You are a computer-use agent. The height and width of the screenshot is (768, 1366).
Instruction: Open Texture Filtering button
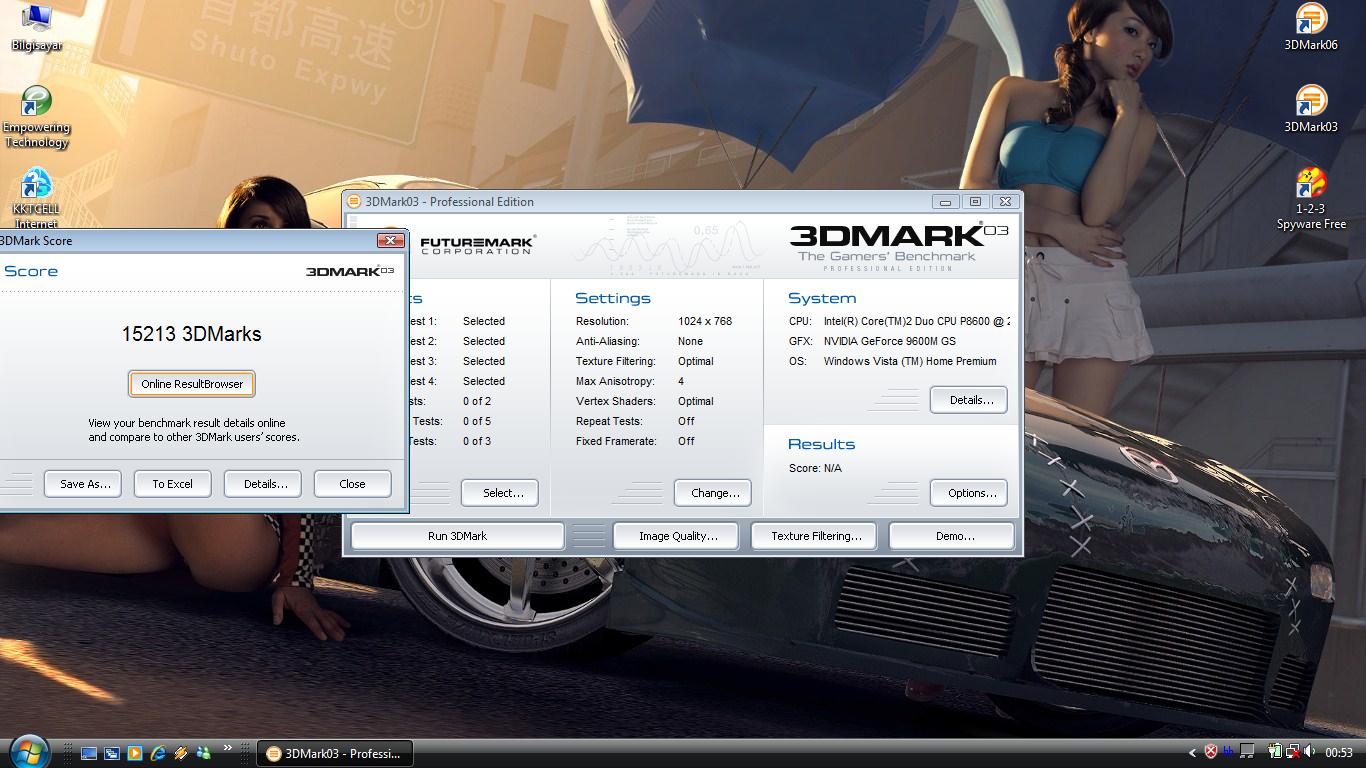click(x=815, y=536)
